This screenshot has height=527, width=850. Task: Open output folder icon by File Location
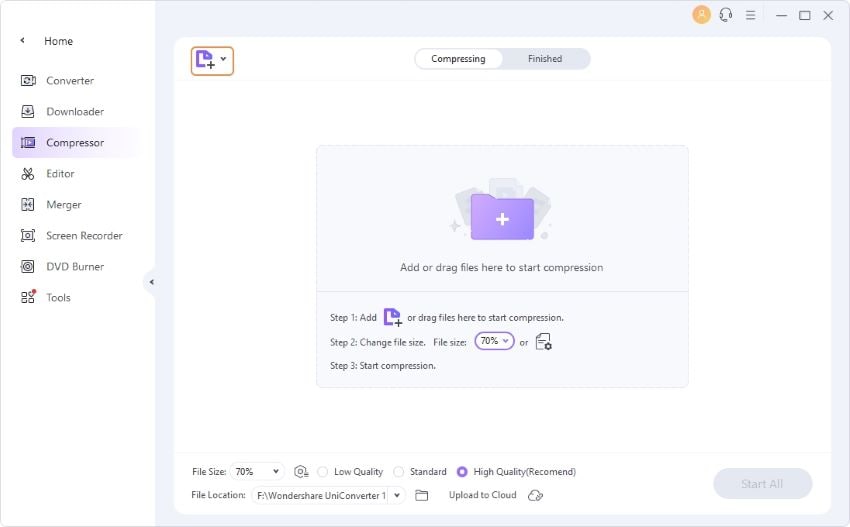pos(421,495)
